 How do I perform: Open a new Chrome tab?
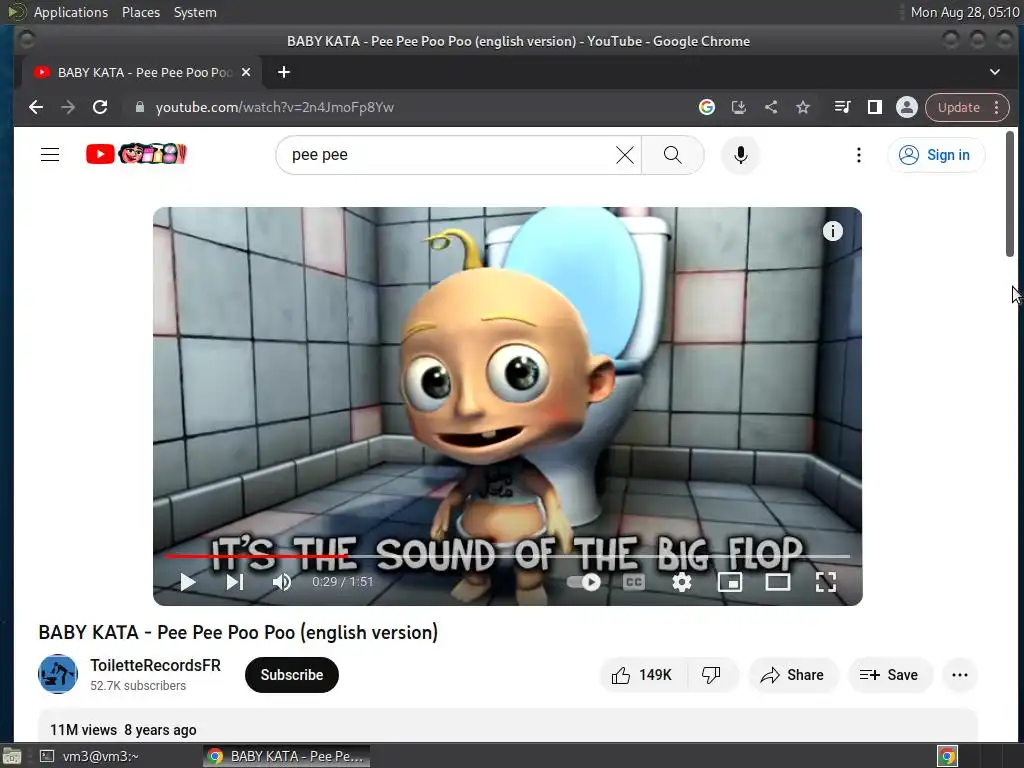point(283,72)
